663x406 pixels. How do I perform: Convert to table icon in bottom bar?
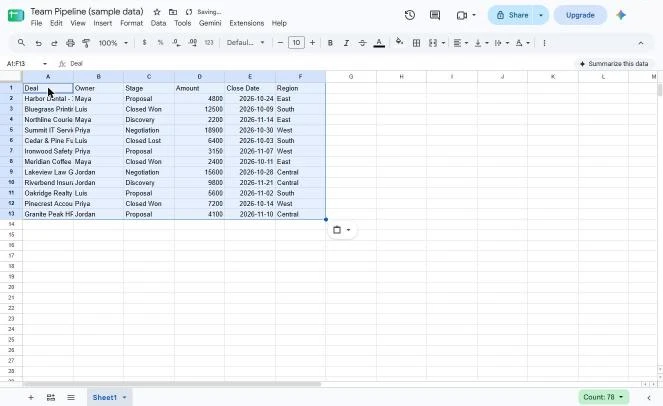(x=51, y=398)
